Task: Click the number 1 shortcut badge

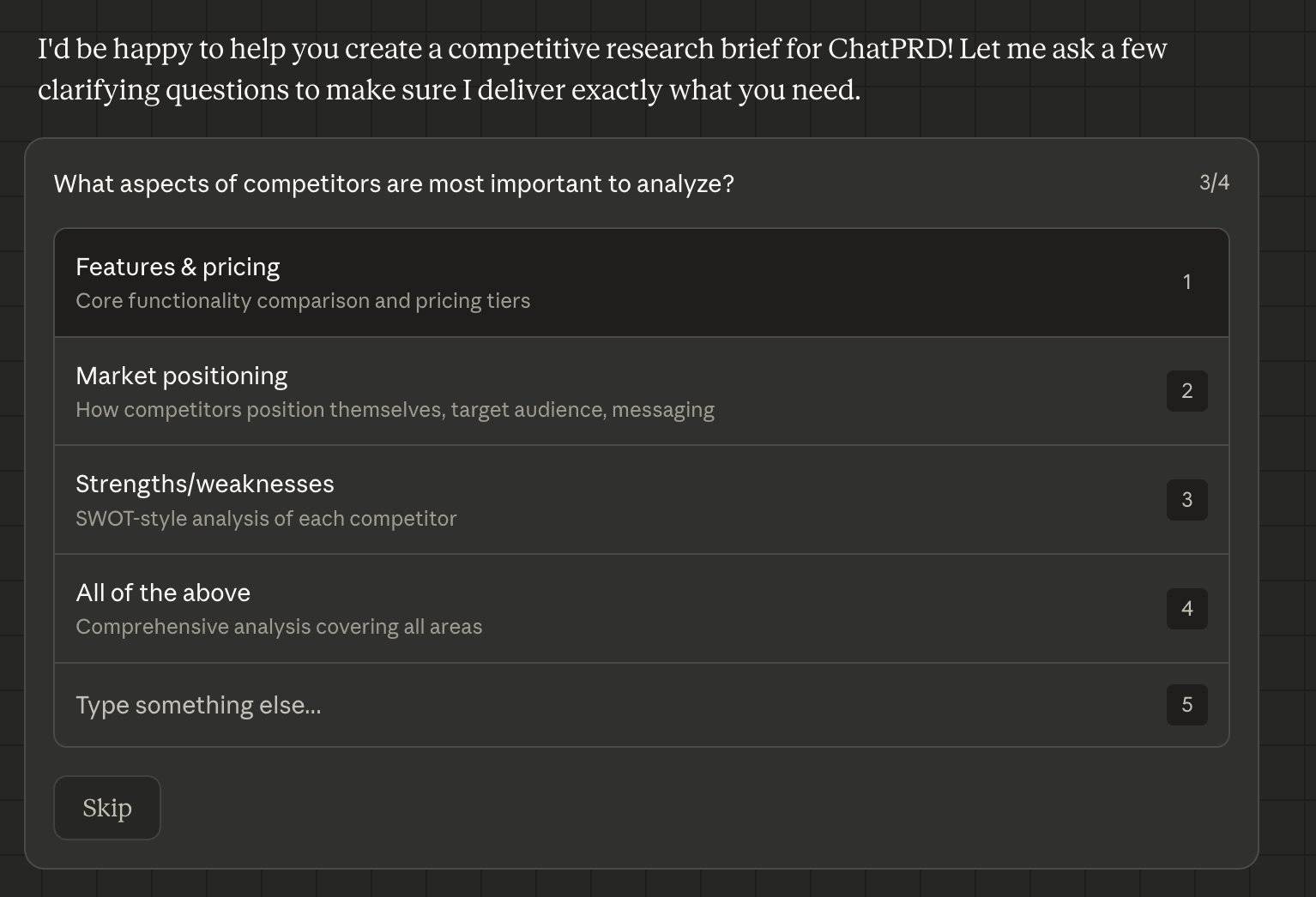Action: point(1186,282)
